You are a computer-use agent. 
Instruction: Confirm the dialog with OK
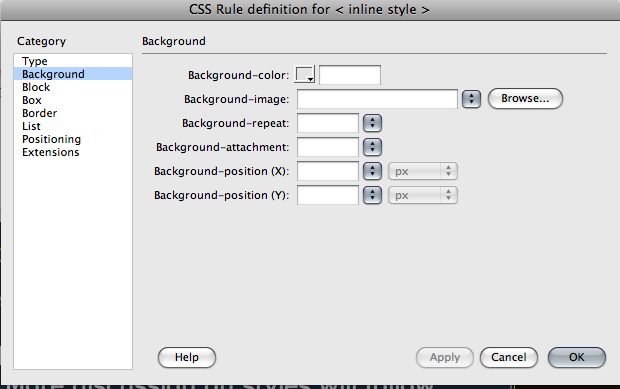[577, 357]
